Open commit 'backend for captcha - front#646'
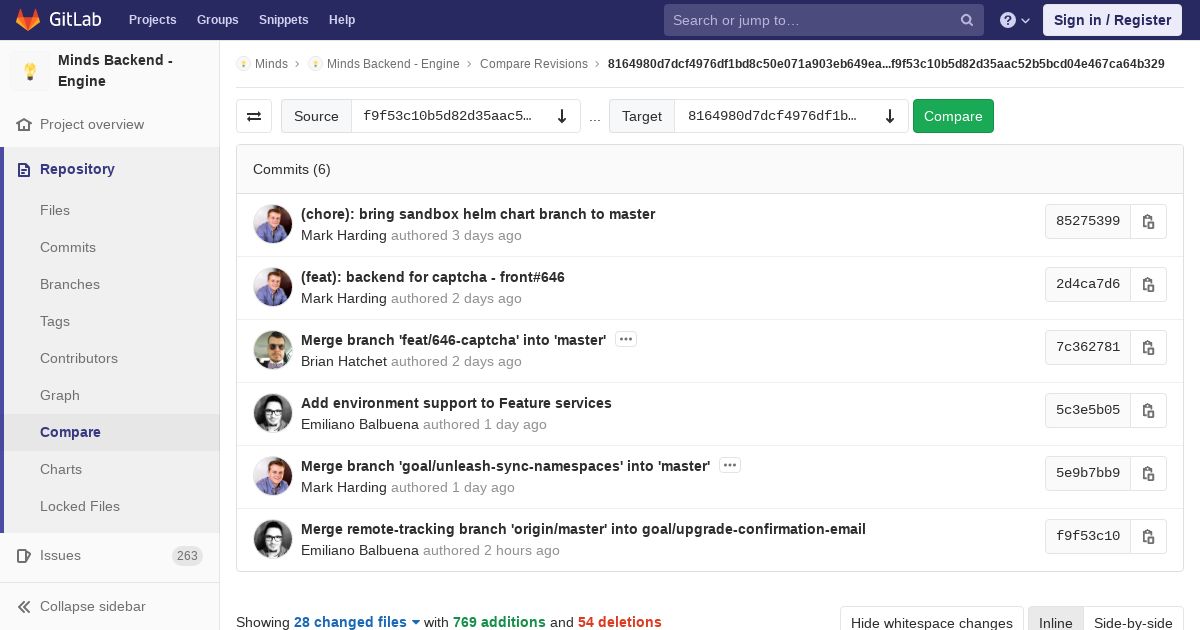 pos(433,277)
